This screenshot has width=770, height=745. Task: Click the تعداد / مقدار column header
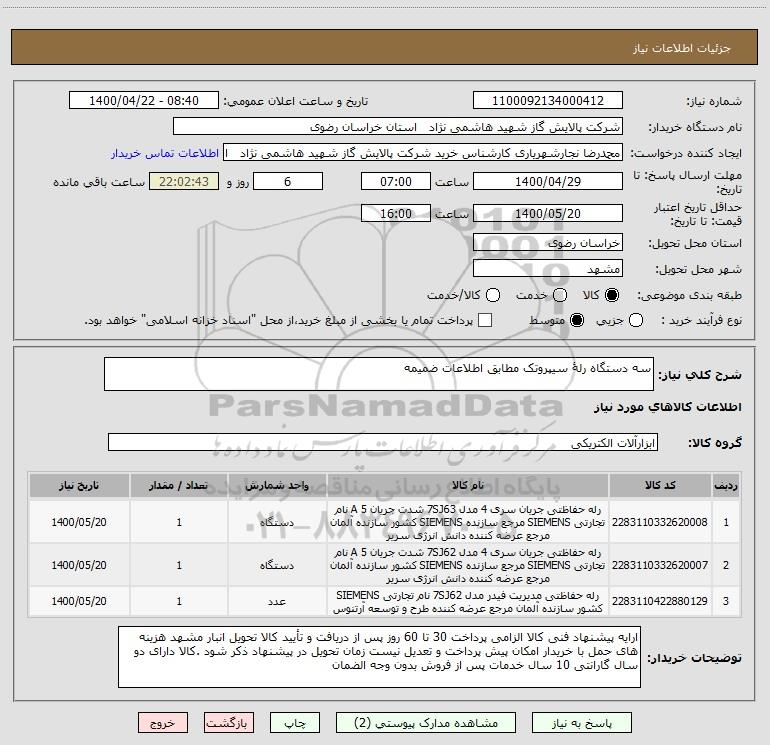[179, 485]
